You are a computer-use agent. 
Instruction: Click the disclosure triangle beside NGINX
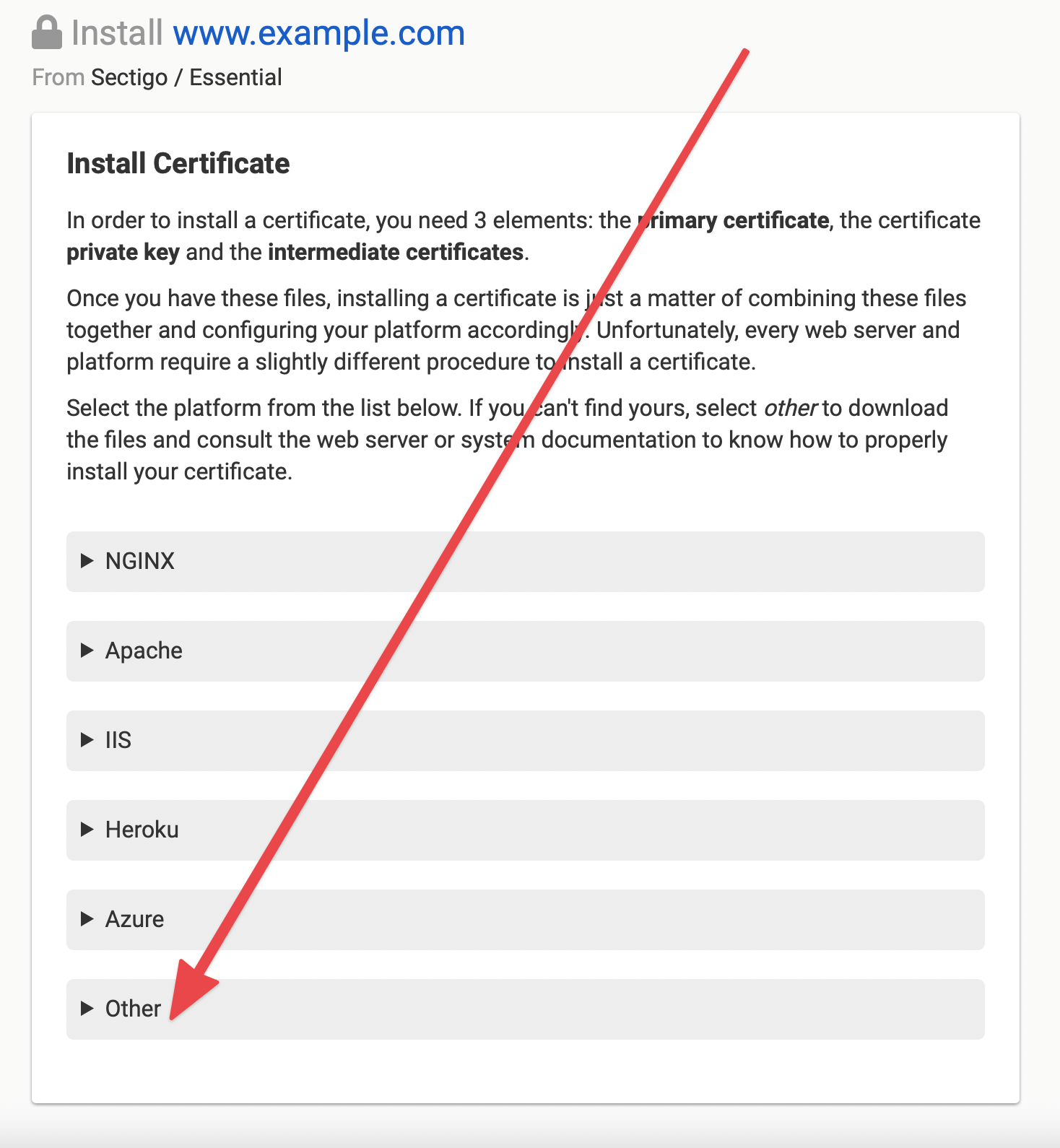pyautogui.click(x=87, y=561)
